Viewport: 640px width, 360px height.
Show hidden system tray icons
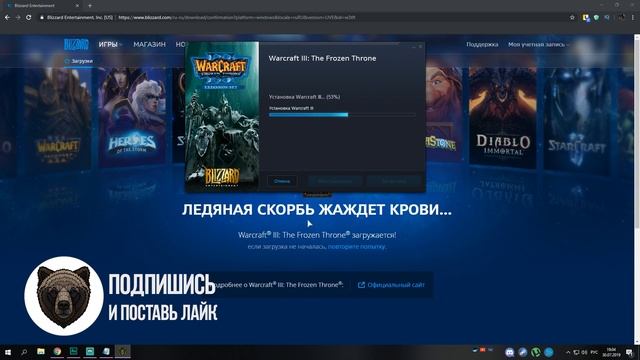567,352
